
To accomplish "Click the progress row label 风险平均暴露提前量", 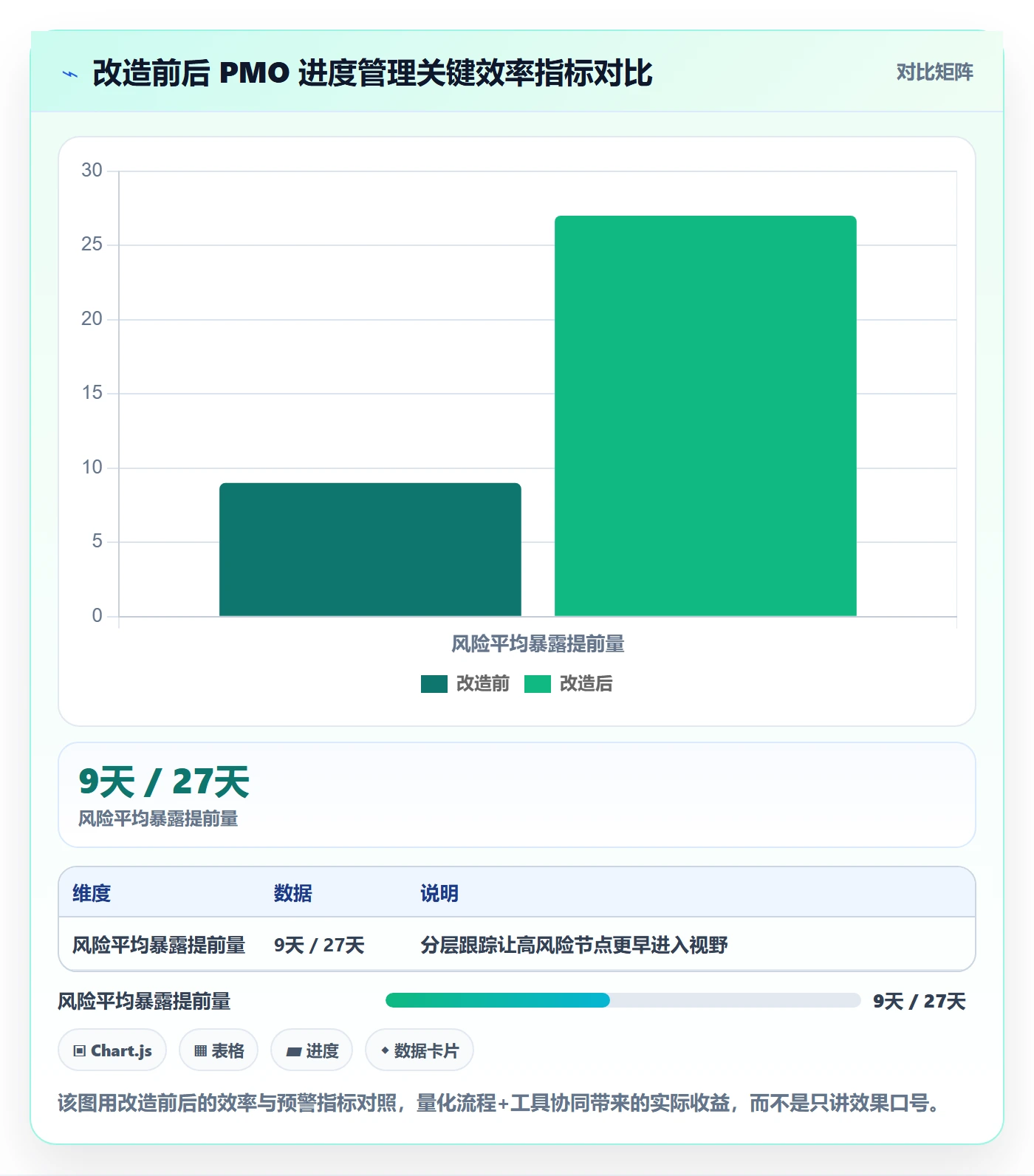I will 144,1001.
